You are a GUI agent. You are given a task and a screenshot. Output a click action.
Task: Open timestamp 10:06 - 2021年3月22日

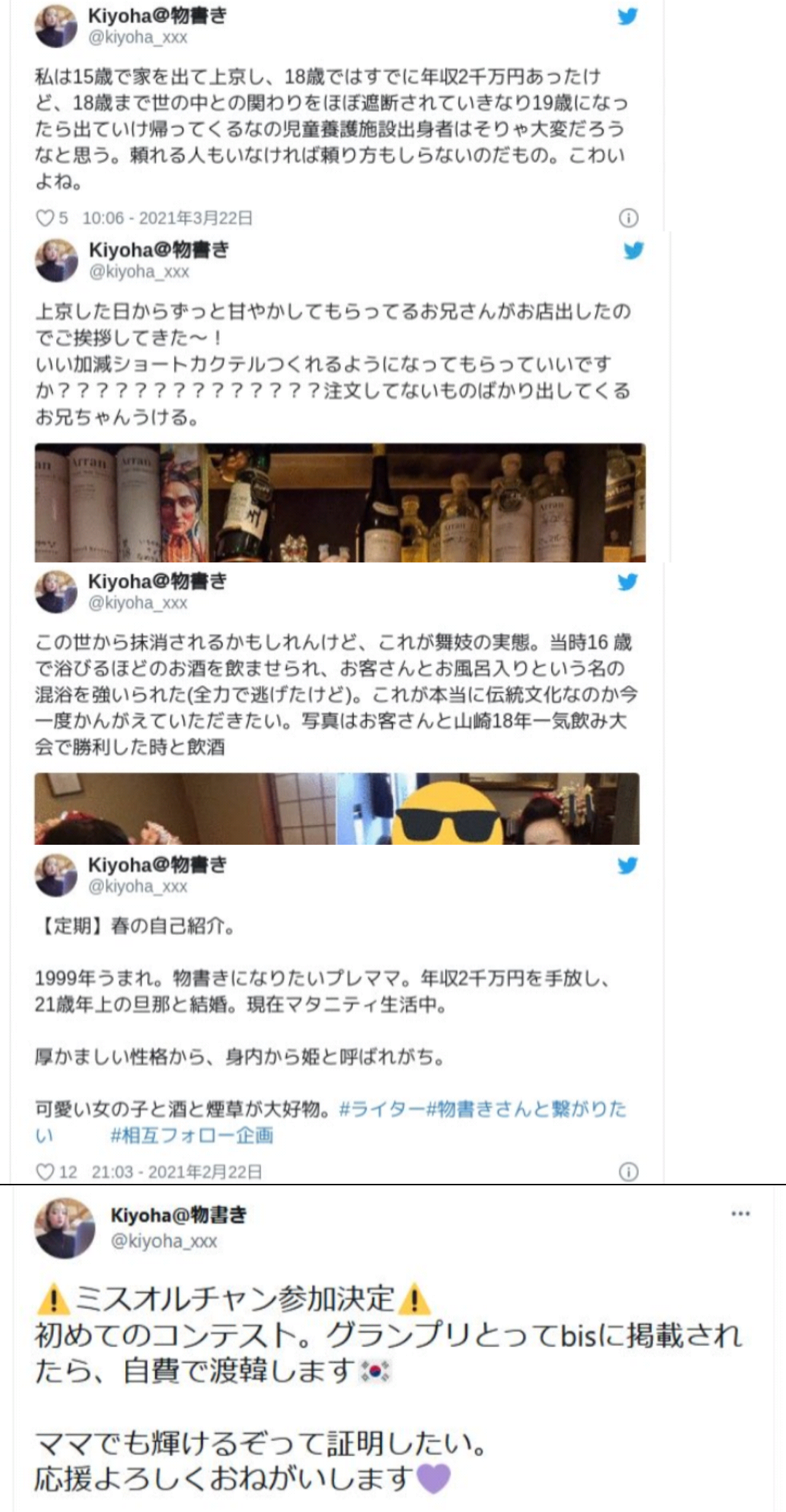167,218
